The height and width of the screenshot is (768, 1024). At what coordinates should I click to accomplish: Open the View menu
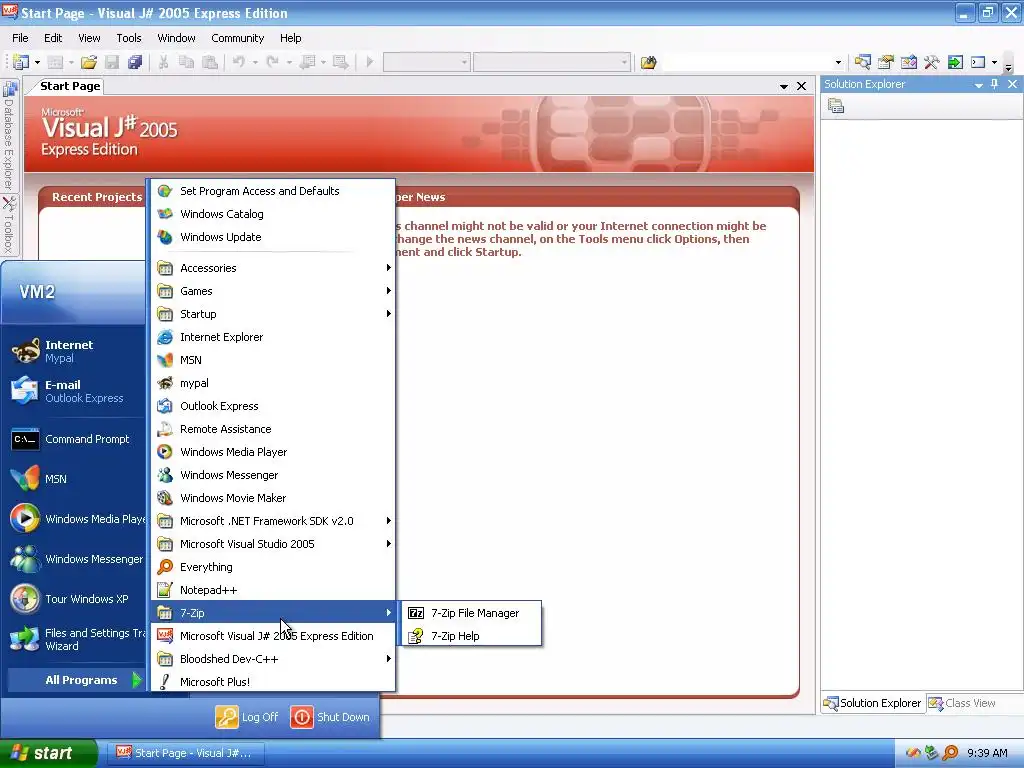pos(89,38)
